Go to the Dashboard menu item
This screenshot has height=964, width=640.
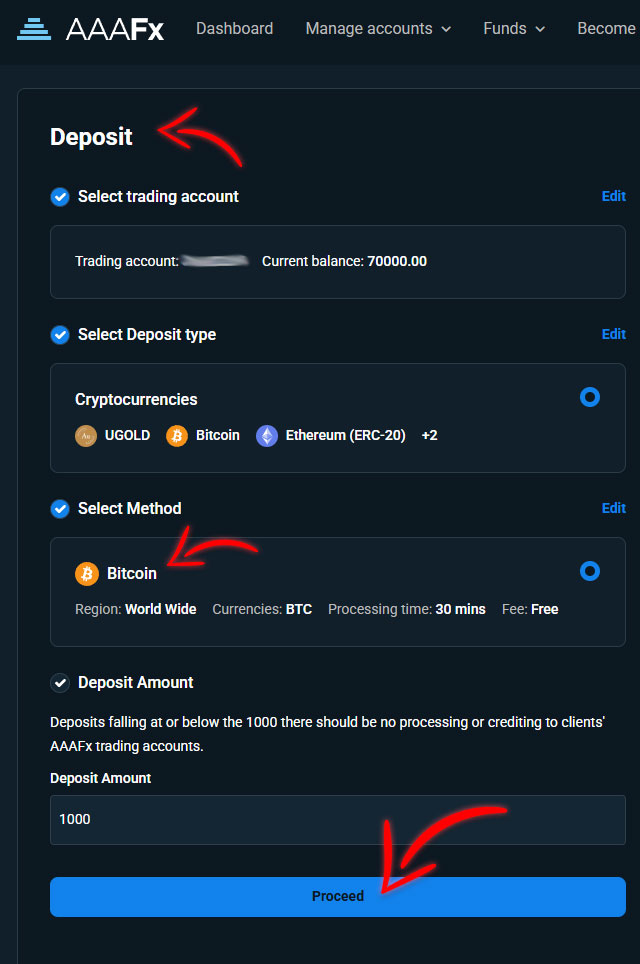234,29
